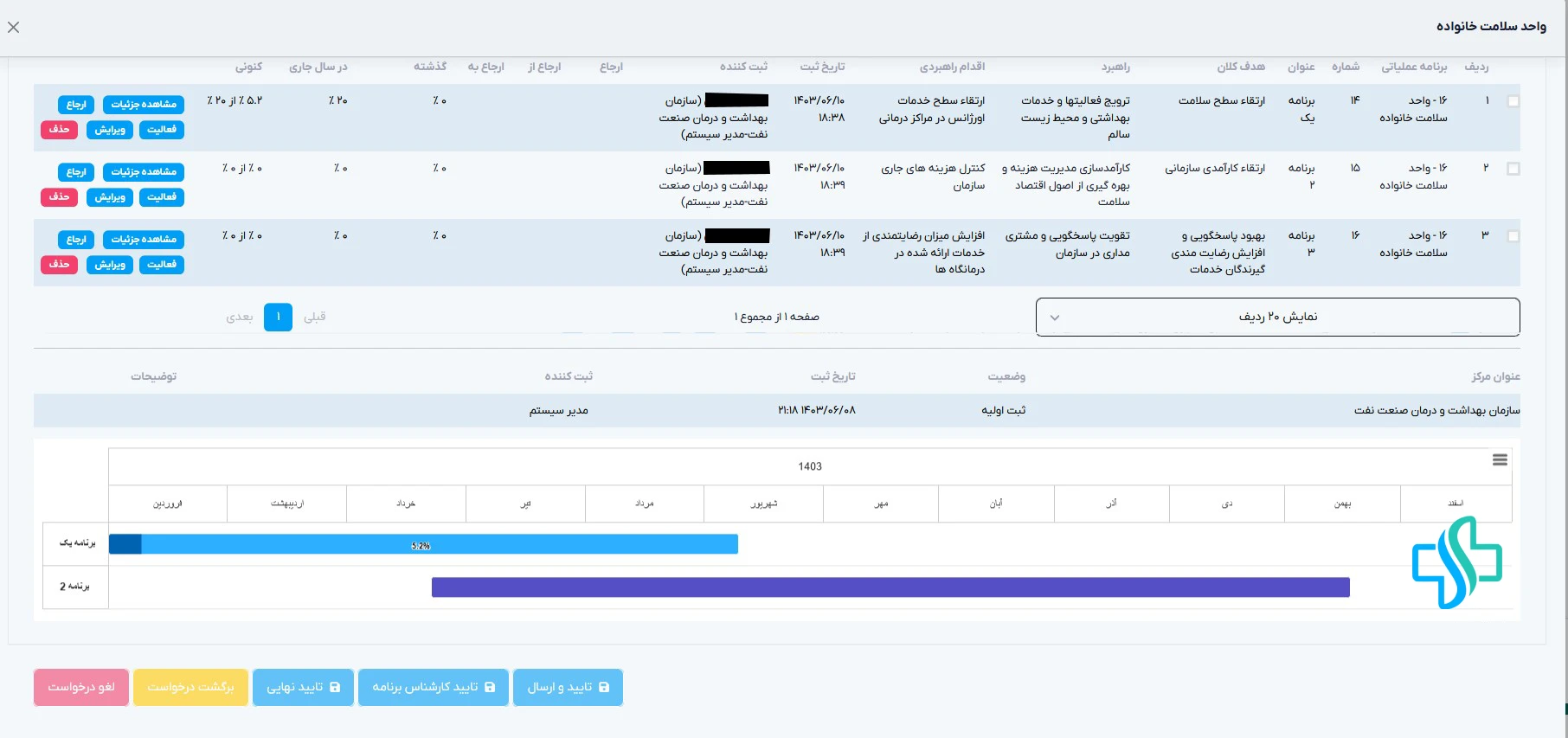The image size is (1568, 738).
Task: Click ارجاع button for برنامه ۳
Action: pos(76,240)
